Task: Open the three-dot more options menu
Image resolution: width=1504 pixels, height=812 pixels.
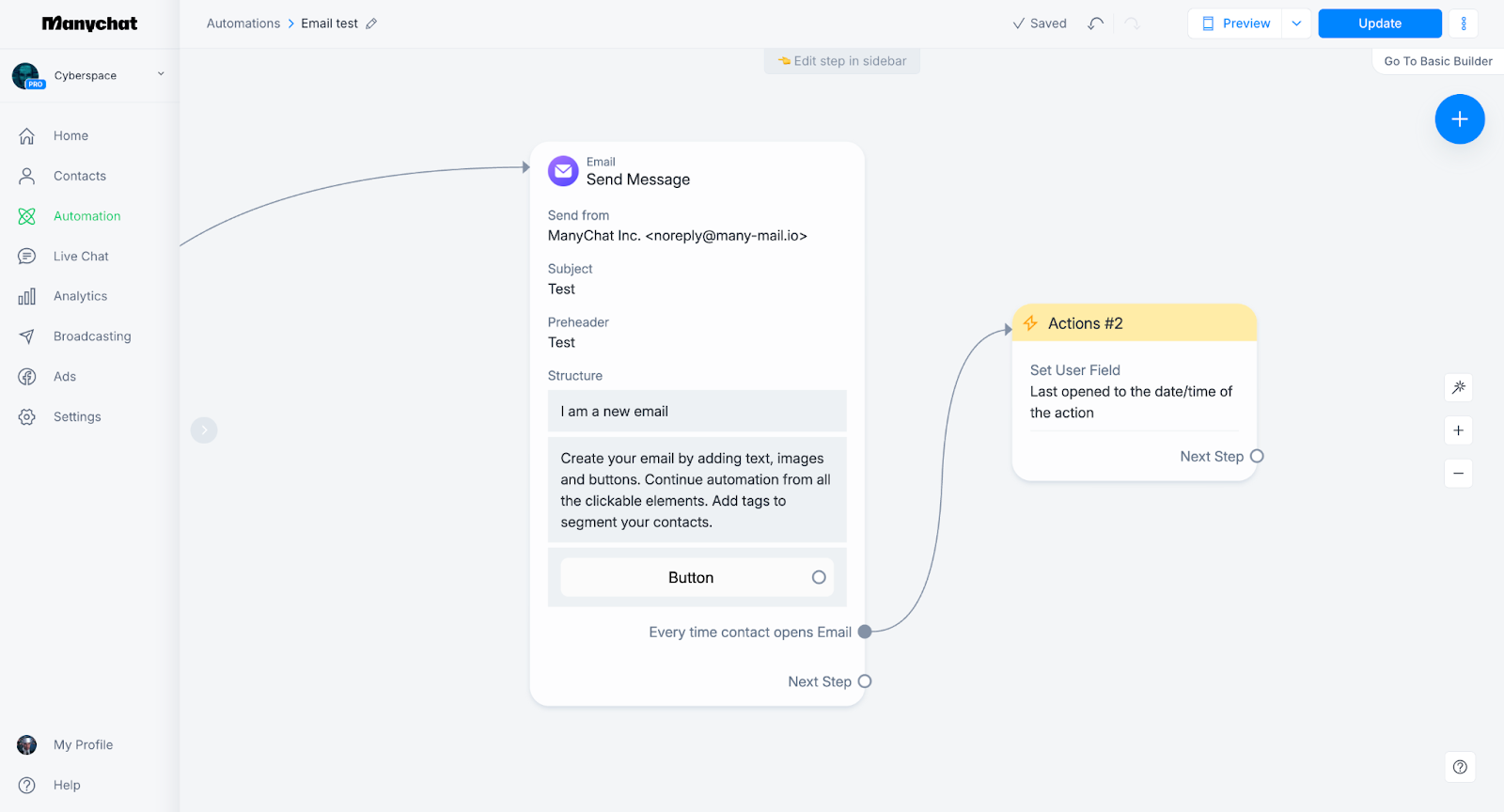Action: 1463,23
